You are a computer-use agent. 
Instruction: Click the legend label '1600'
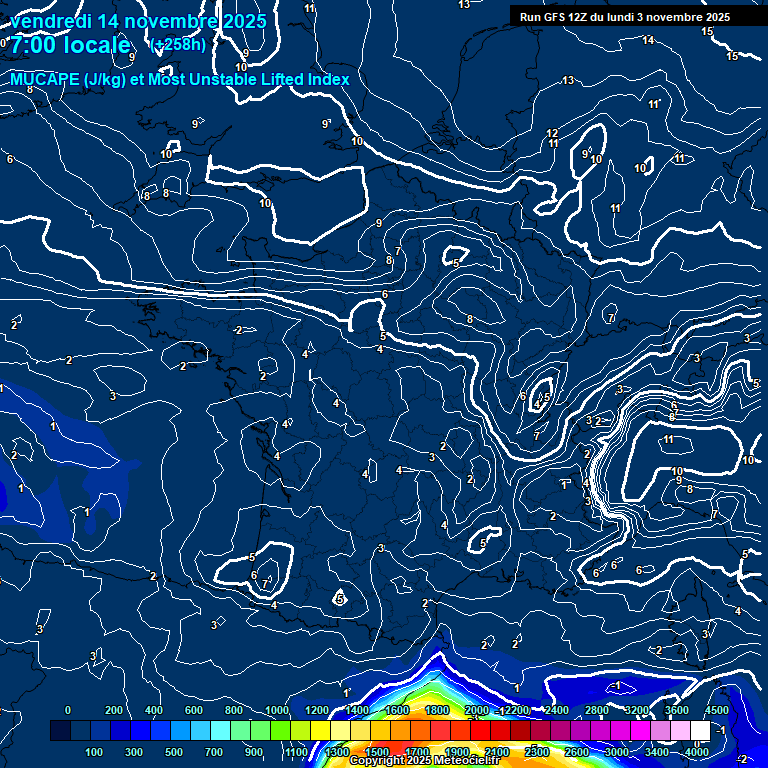tap(397, 710)
